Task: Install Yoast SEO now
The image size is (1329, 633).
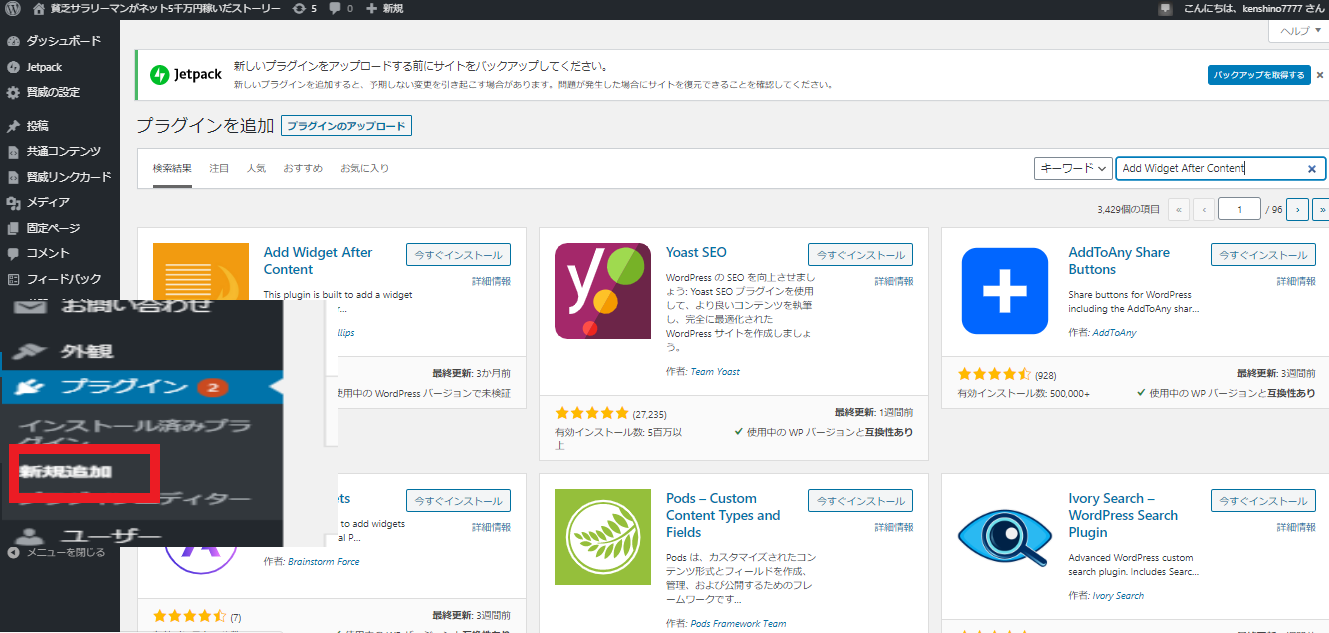Action: pos(861,255)
